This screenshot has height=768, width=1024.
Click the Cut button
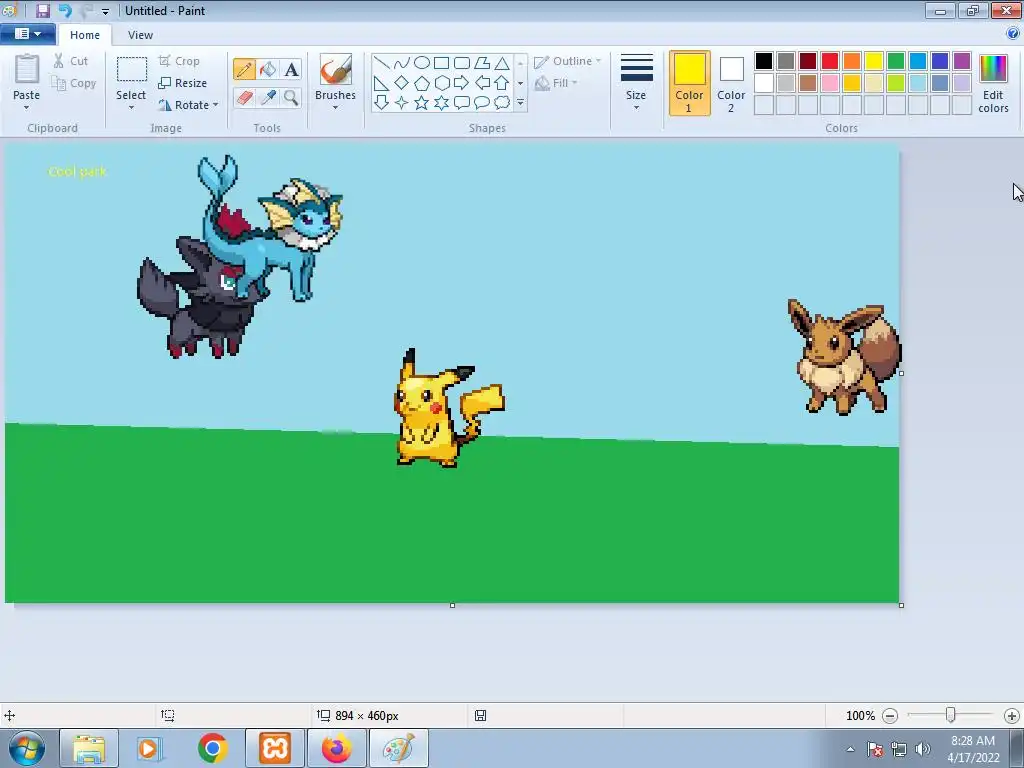(x=71, y=61)
